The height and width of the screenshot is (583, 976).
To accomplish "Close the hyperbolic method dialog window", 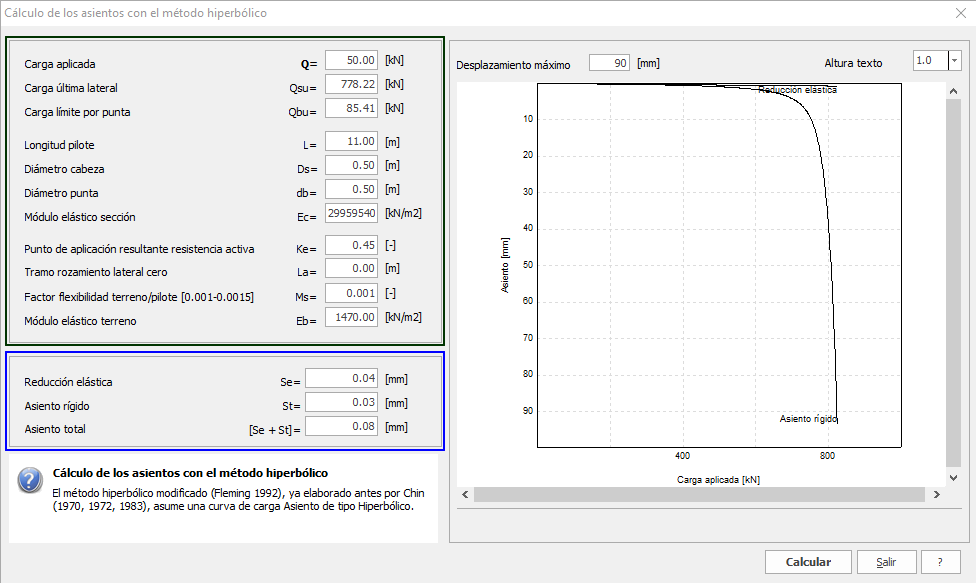I will pyautogui.click(x=960, y=13).
